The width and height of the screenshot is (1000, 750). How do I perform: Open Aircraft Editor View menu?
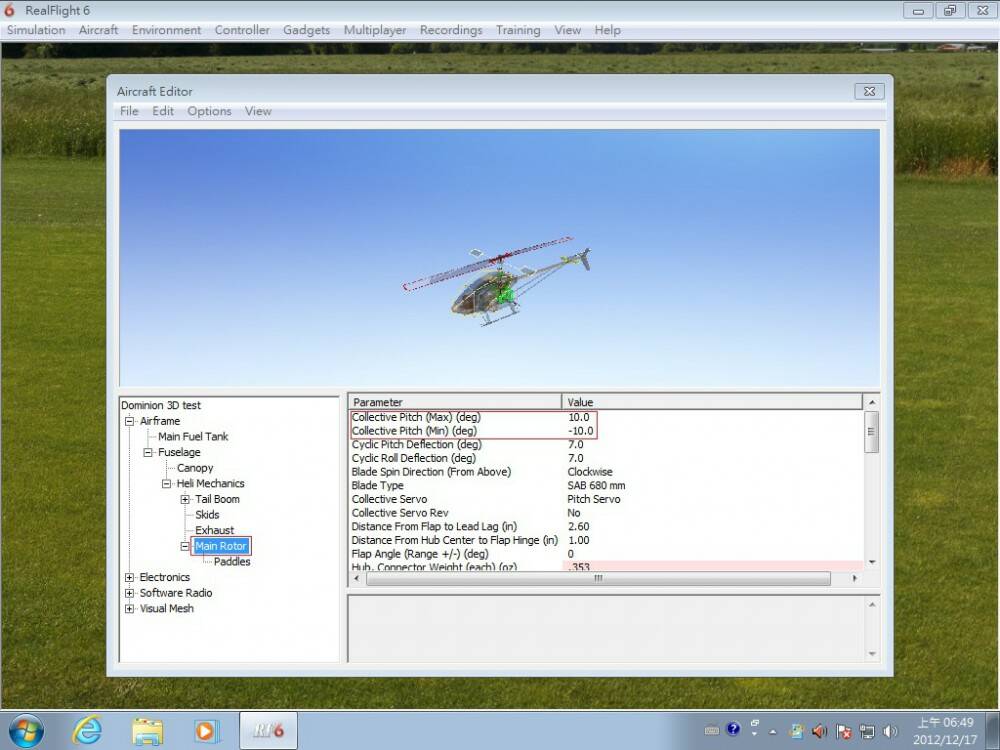(x=258, y=111)
